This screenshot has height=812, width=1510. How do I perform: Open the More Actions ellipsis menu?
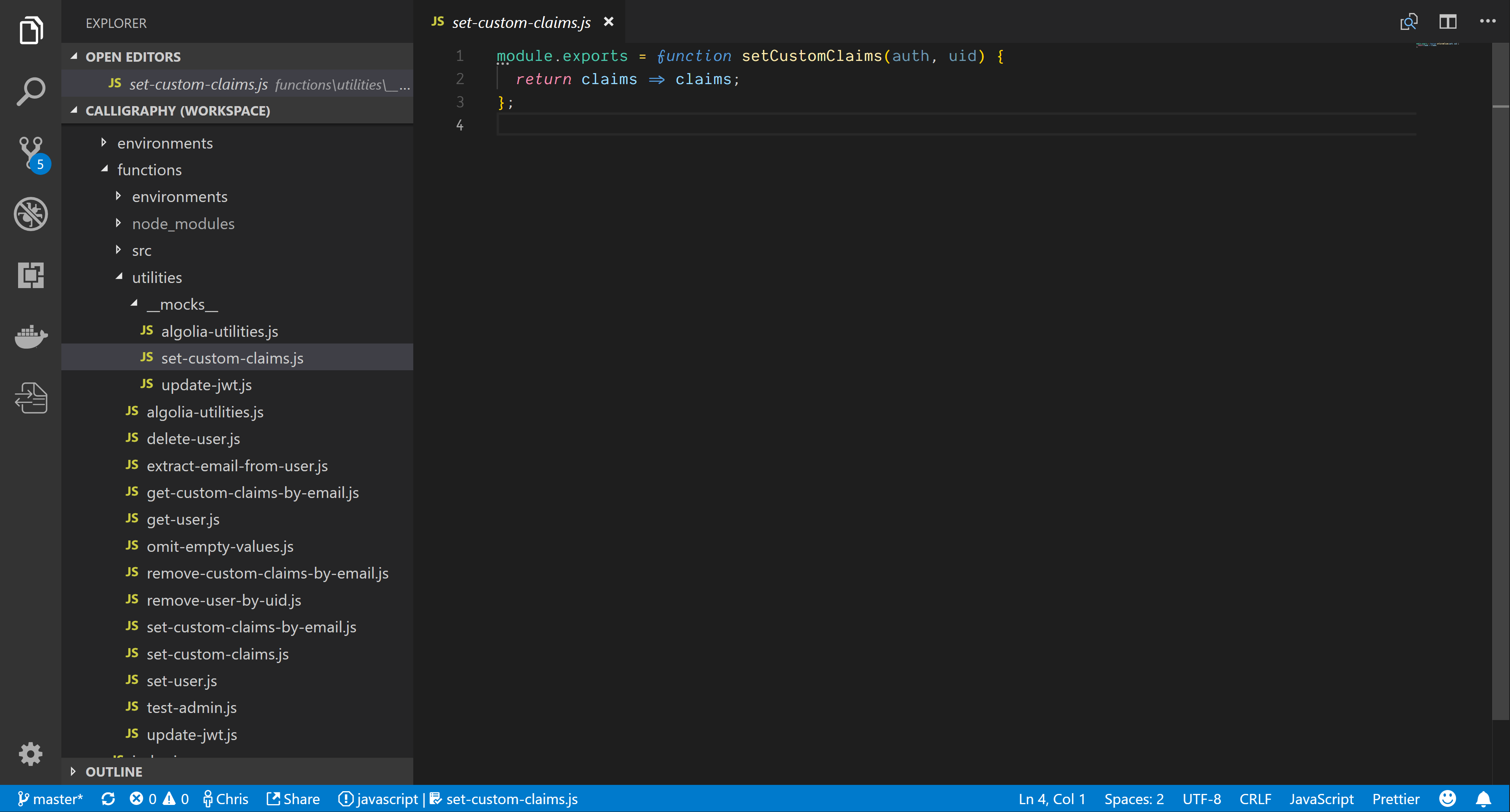click(1487, 22)
